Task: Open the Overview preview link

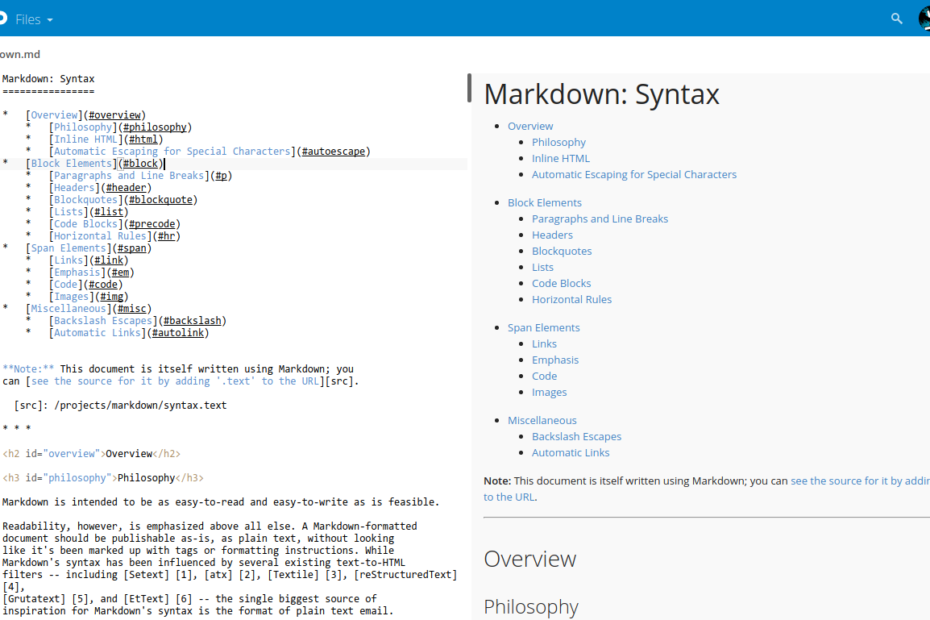Action: pos(530,126)
